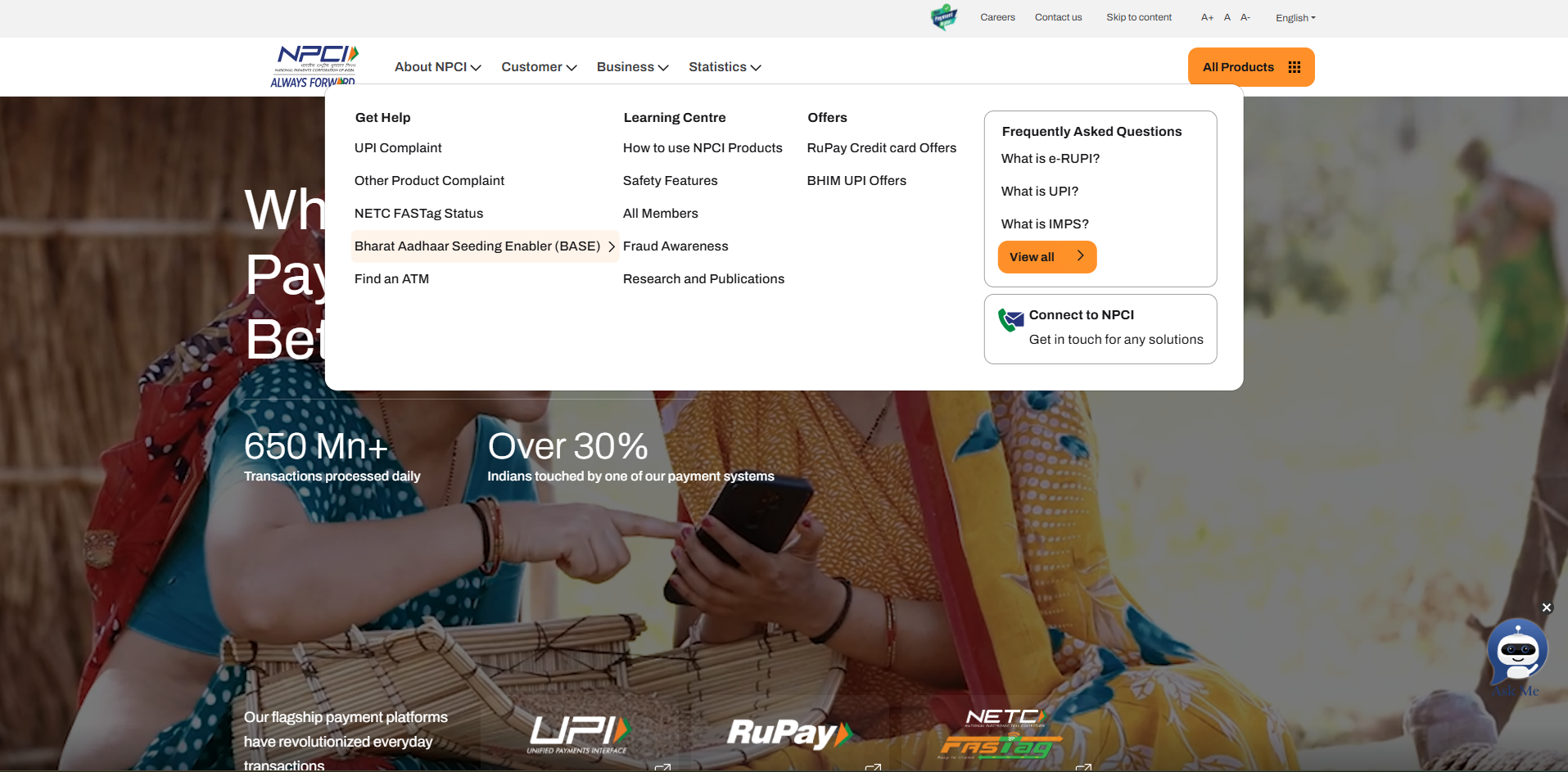1568x772 pixels.
Task: Click the All Products button
Action: (1251, 67)
